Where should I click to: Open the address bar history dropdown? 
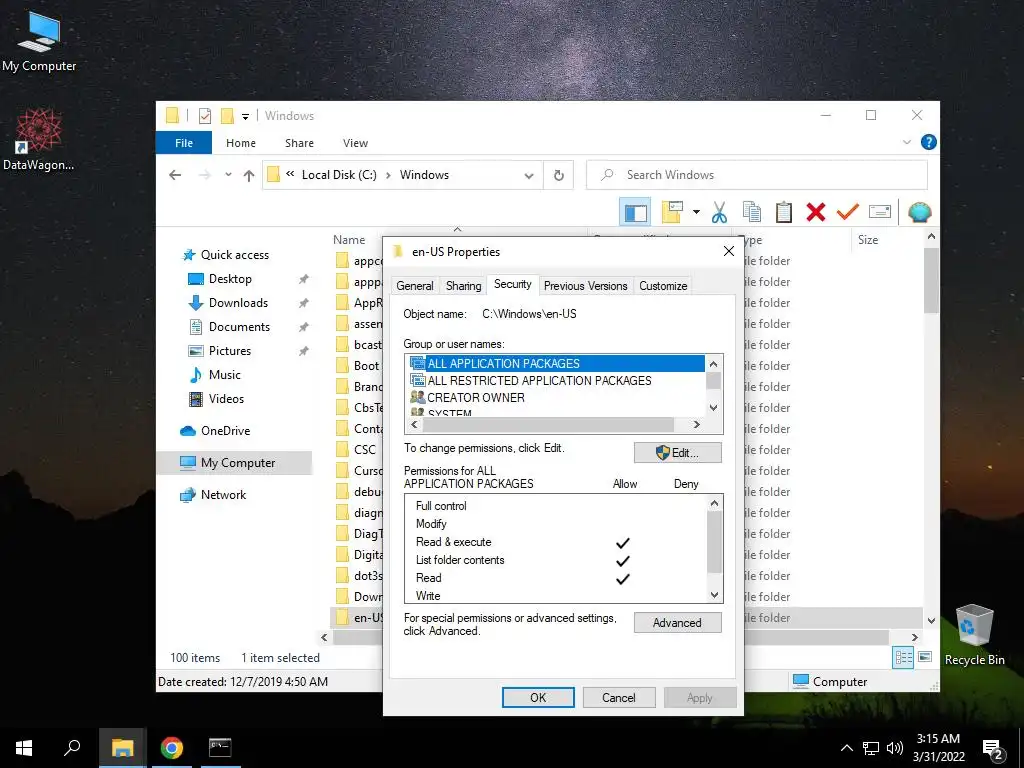[529, 176]
